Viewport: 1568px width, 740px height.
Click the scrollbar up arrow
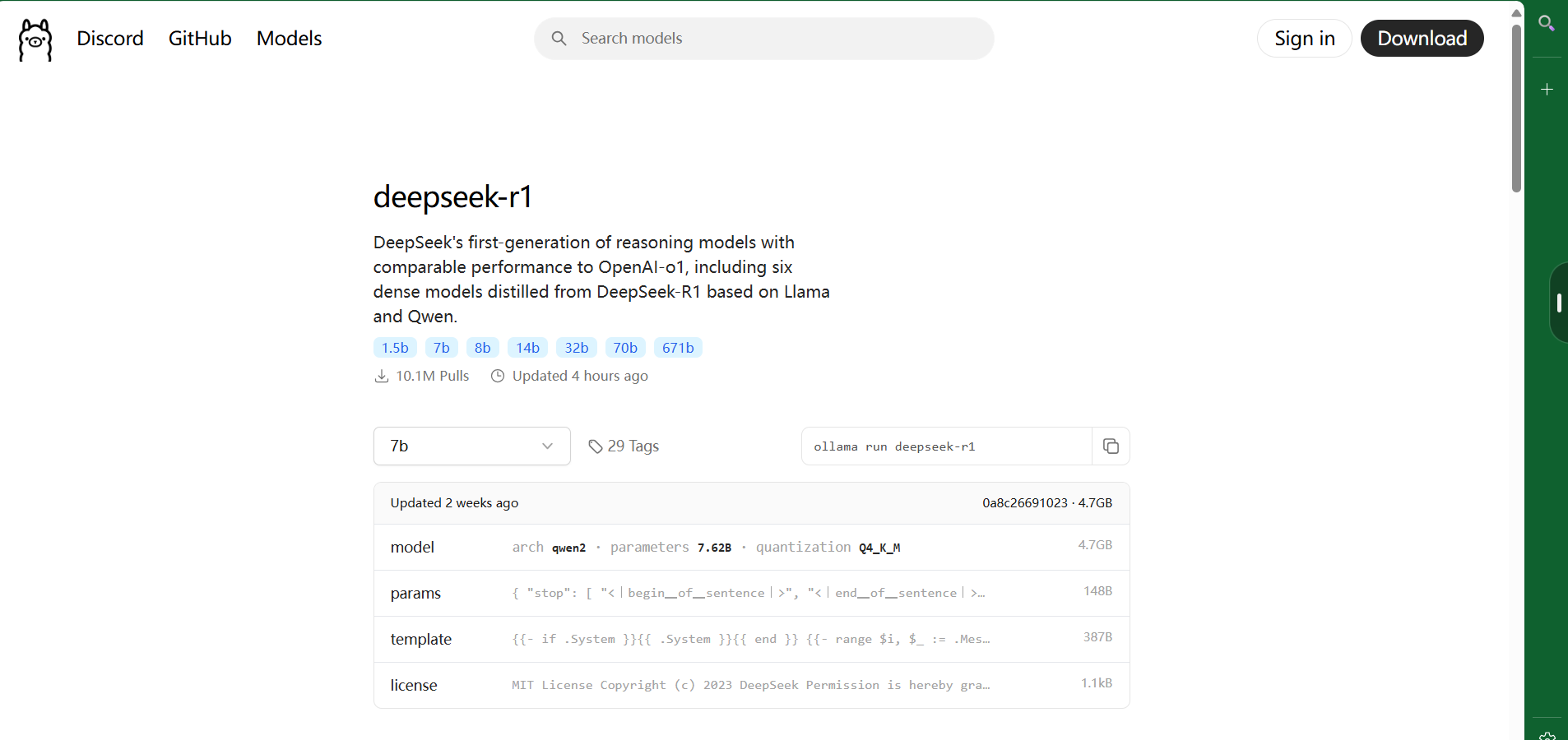click(1516, 13)
